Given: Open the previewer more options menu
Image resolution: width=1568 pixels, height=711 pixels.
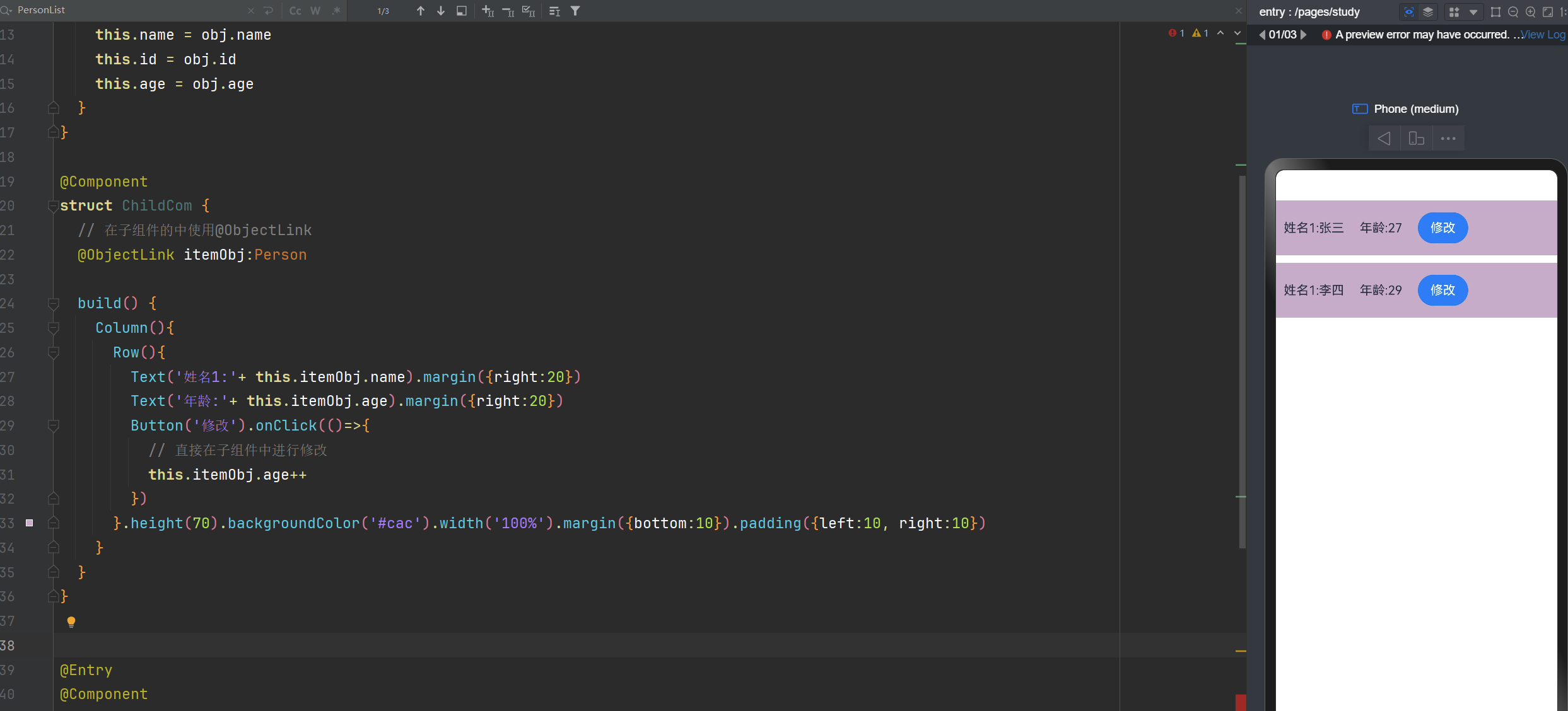Looking at the screenshot, I should [x=1448, y=139].
